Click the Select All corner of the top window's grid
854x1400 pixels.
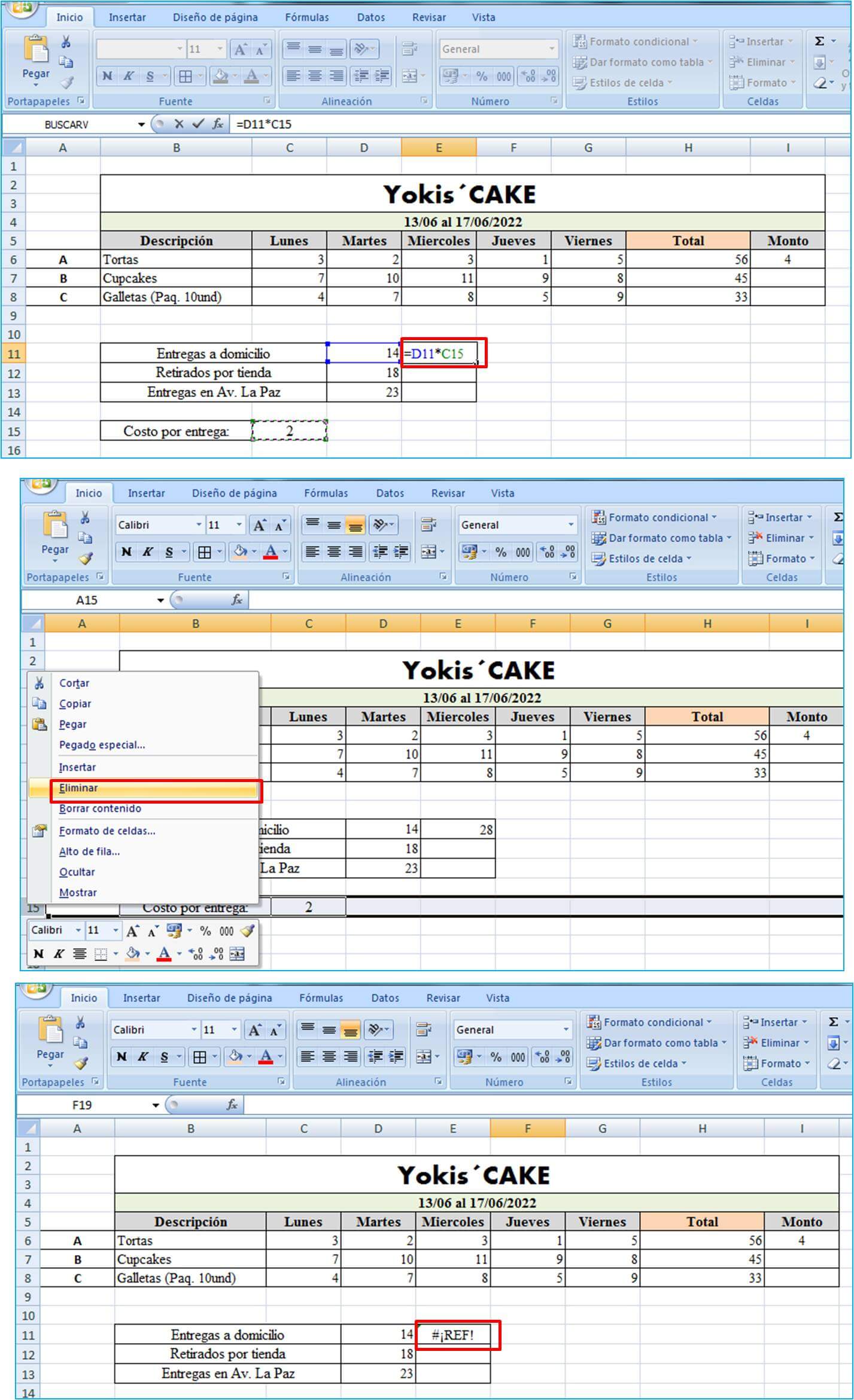14,147
